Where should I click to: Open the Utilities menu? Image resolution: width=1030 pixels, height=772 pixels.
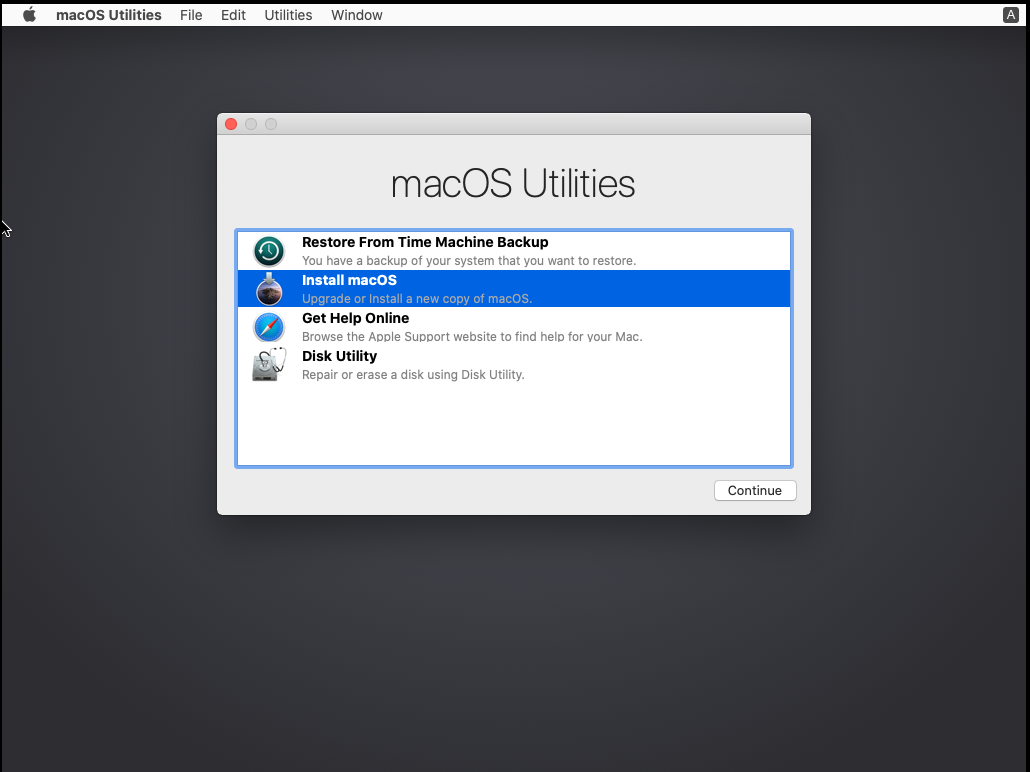coord(288,14)
